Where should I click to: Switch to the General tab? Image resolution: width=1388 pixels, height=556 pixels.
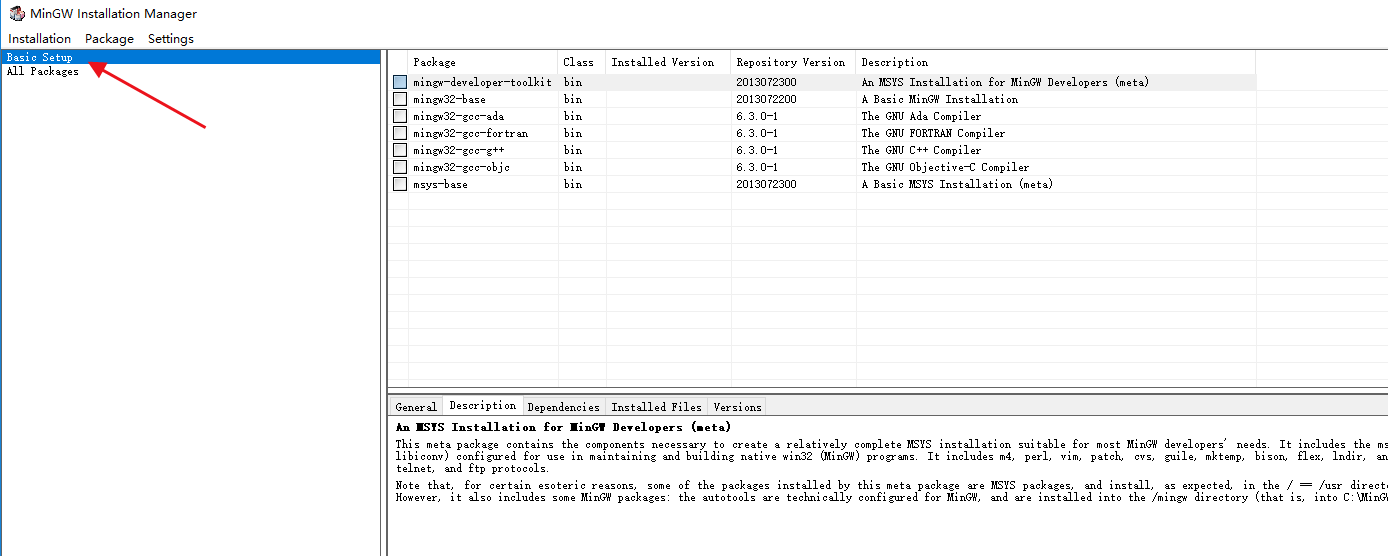[416, 407]
